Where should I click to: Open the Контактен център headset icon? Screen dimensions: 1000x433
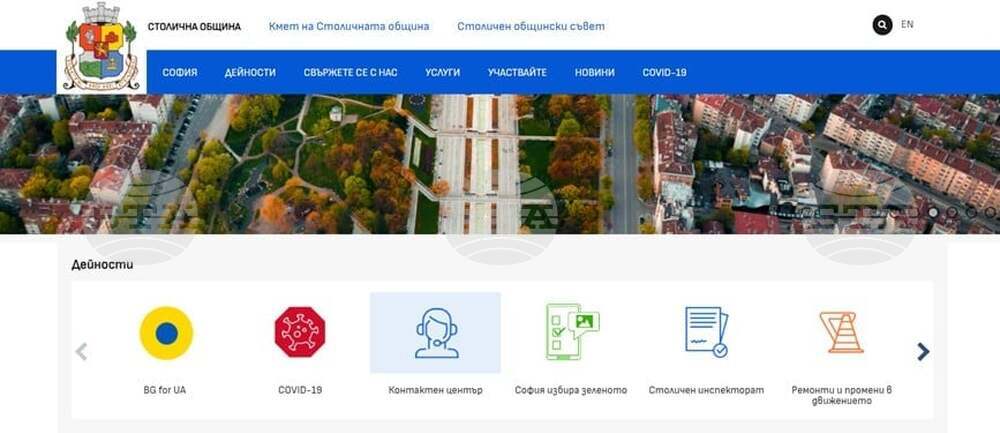(435, 333)
